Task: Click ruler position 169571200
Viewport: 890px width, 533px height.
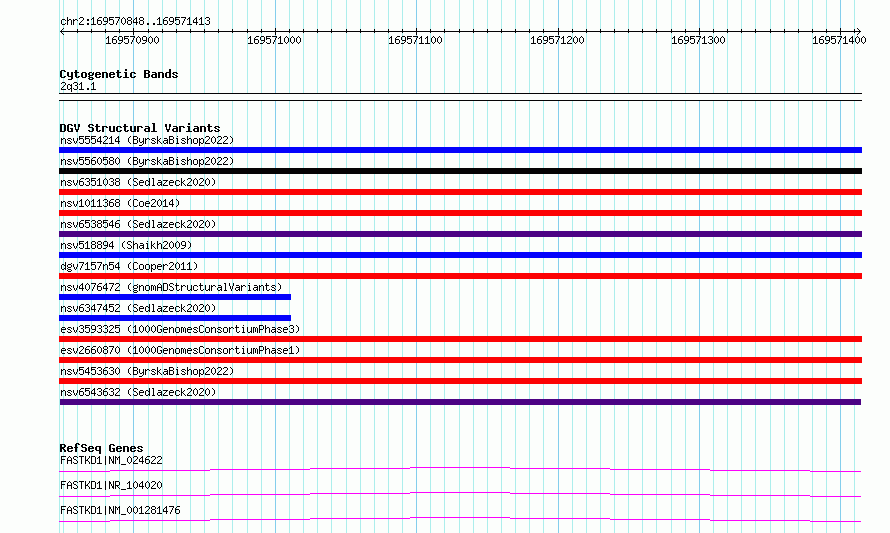Action: point(557,40)
